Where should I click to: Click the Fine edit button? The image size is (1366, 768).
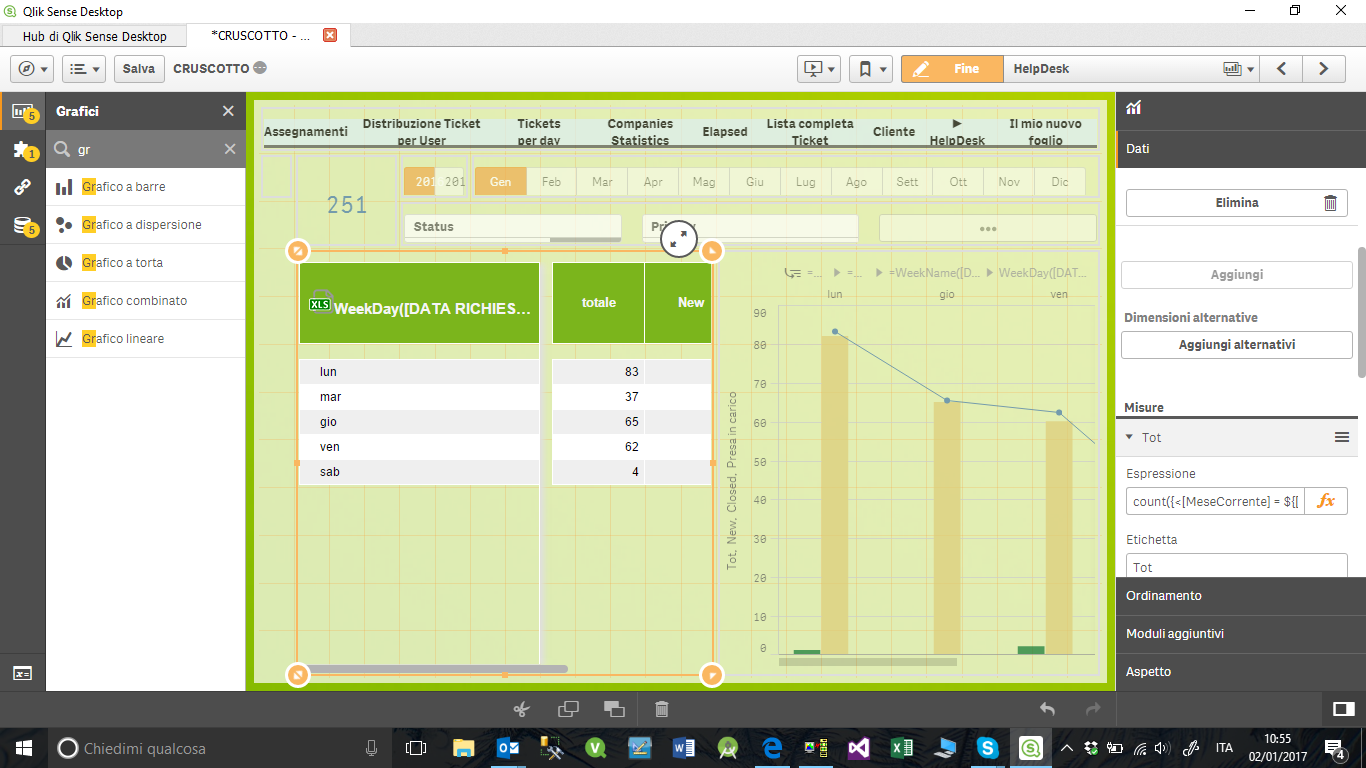[x=952, y=69]
